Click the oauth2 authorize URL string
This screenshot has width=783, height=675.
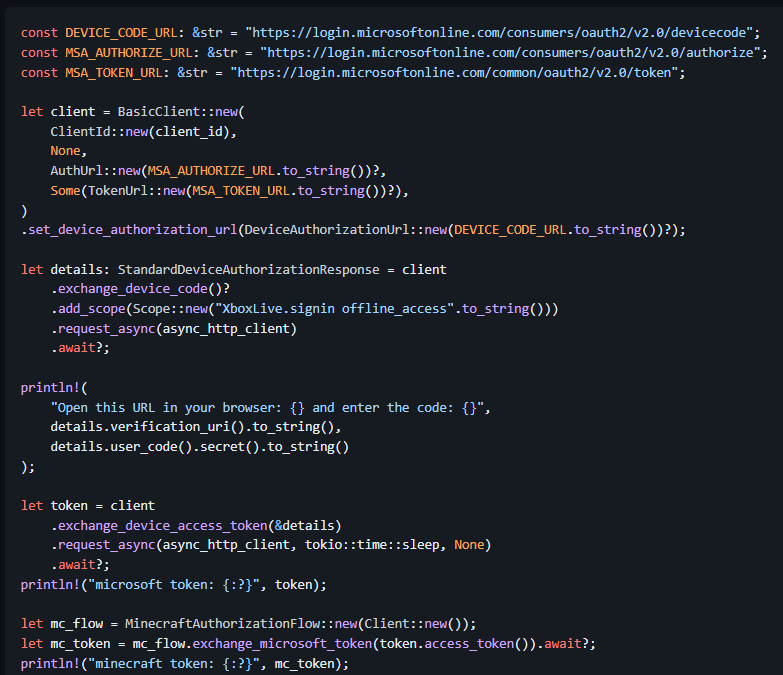[x=511, y=52]
